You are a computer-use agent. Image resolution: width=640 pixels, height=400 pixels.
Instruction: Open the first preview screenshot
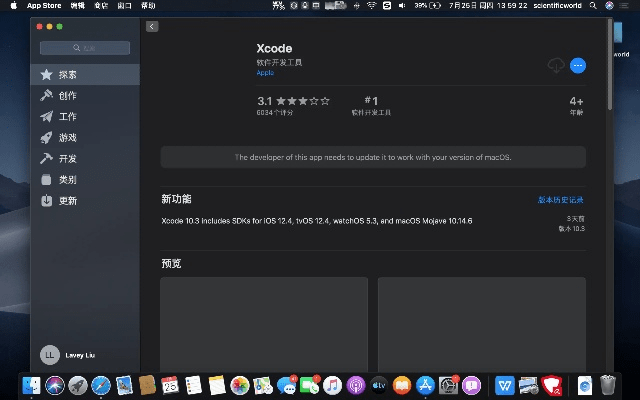pos(264,324)
